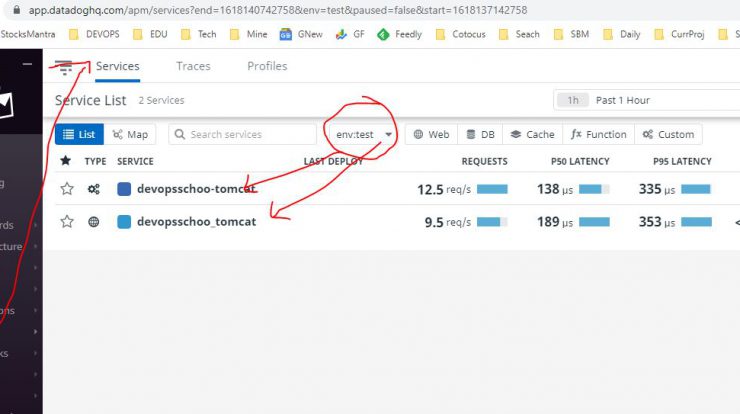Image resolution: width=740 pixels, height=414 pixels.
Task: Click the 2 Services count label
Action: [x=161, y=101]
